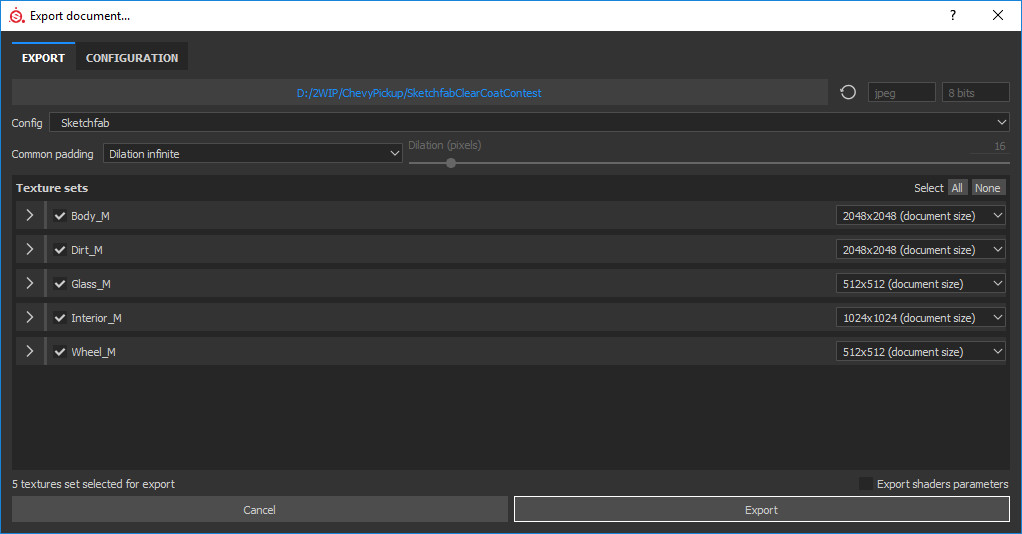Click the Cancel button

coord(259,509)
